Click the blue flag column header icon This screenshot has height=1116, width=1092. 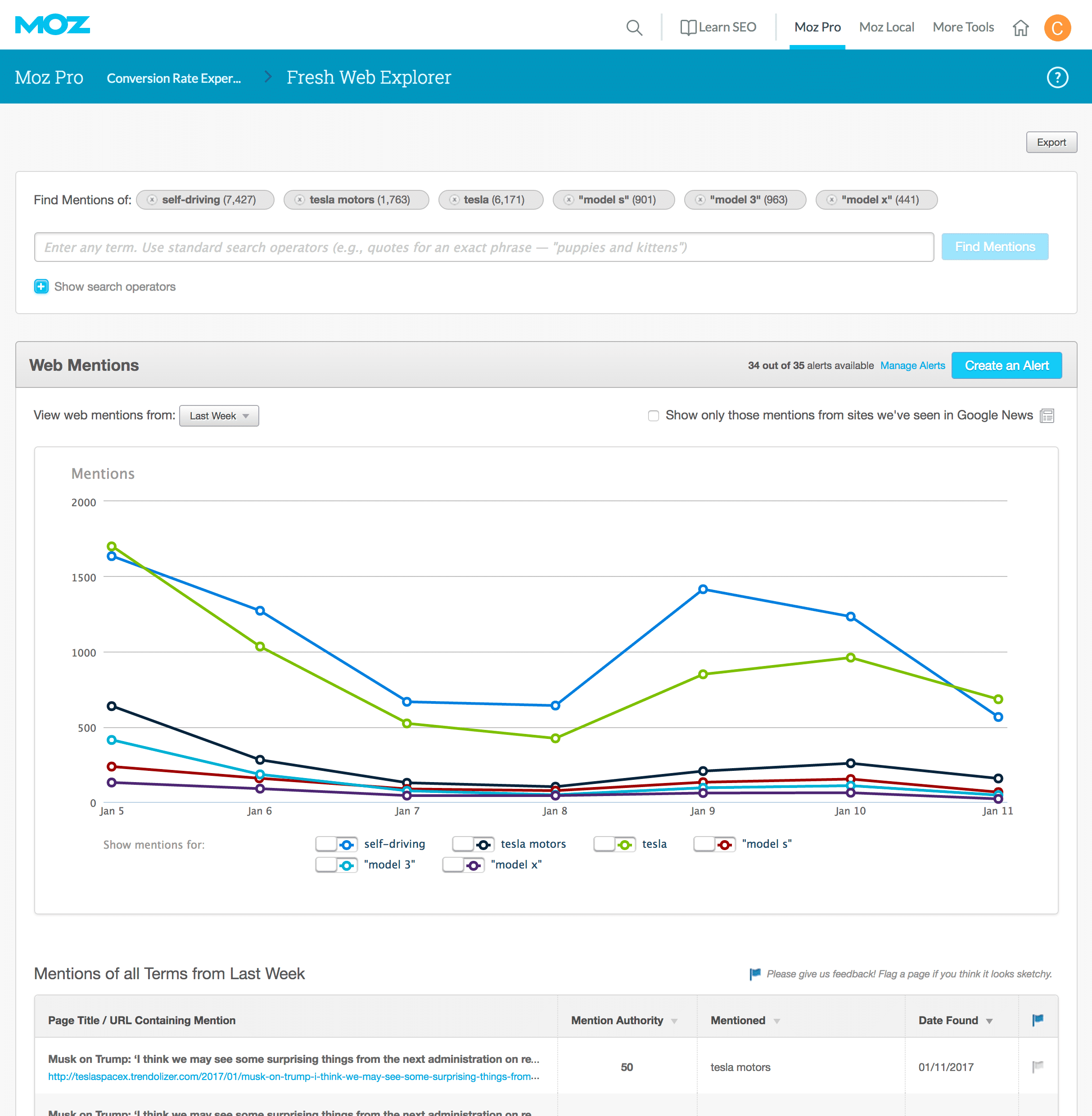tap(1038, 1020)
